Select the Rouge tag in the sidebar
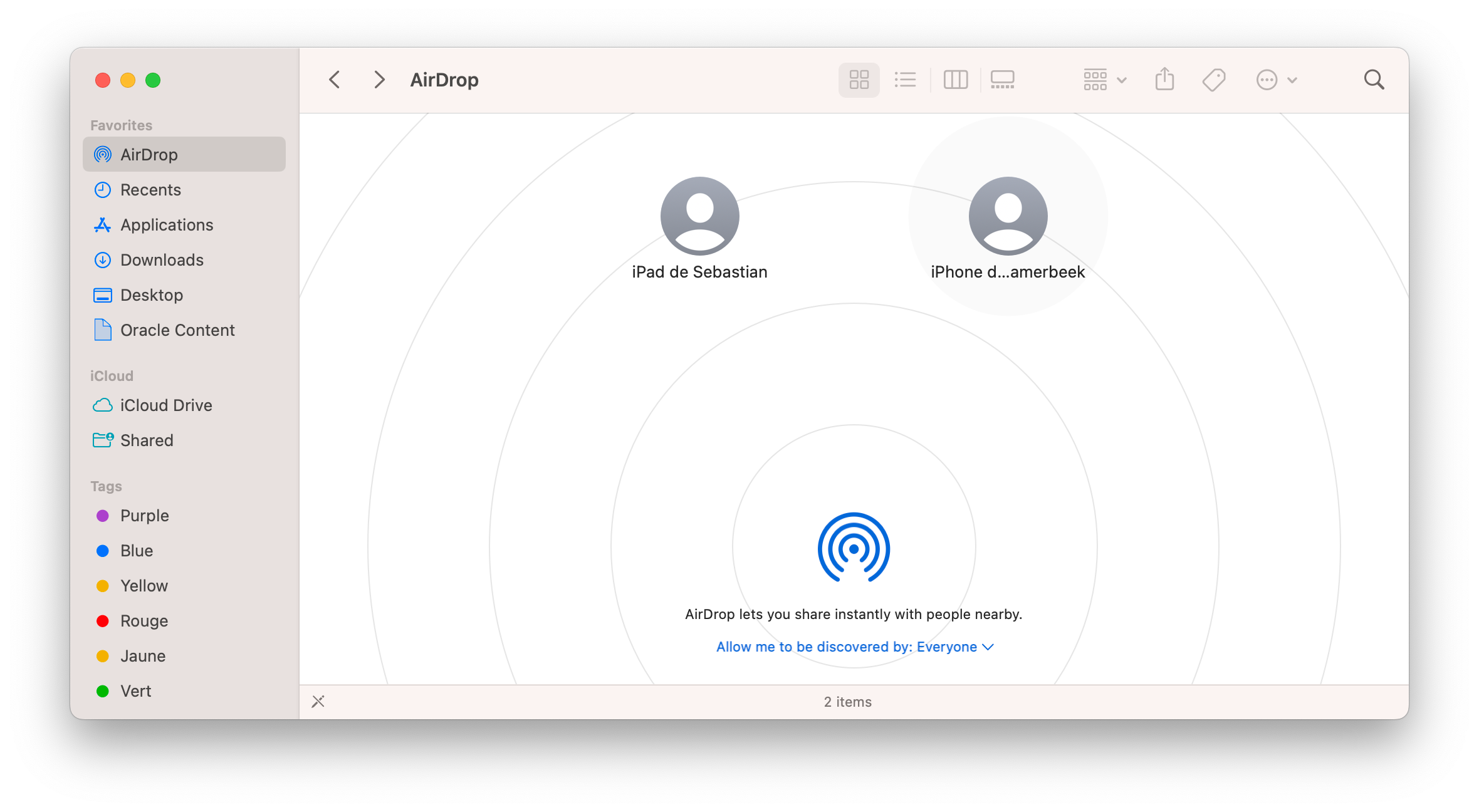 click(144, 620)
